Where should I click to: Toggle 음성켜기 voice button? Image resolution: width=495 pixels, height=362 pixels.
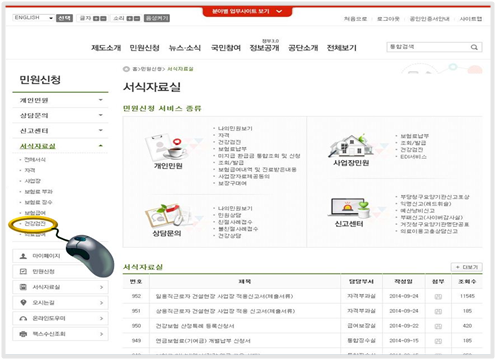[157, 18]
